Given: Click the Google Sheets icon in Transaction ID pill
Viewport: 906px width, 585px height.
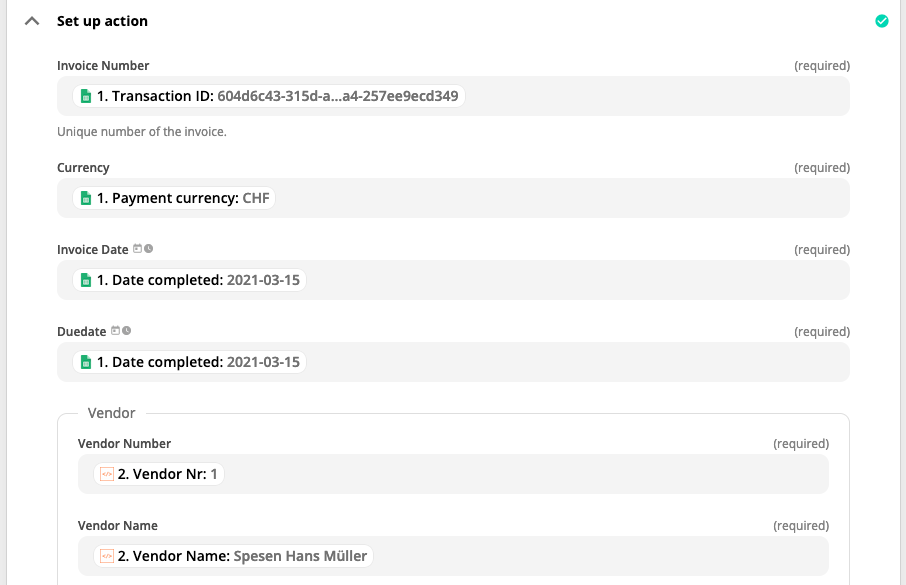Looking at the screenshot, I should [x=86, y=96].
